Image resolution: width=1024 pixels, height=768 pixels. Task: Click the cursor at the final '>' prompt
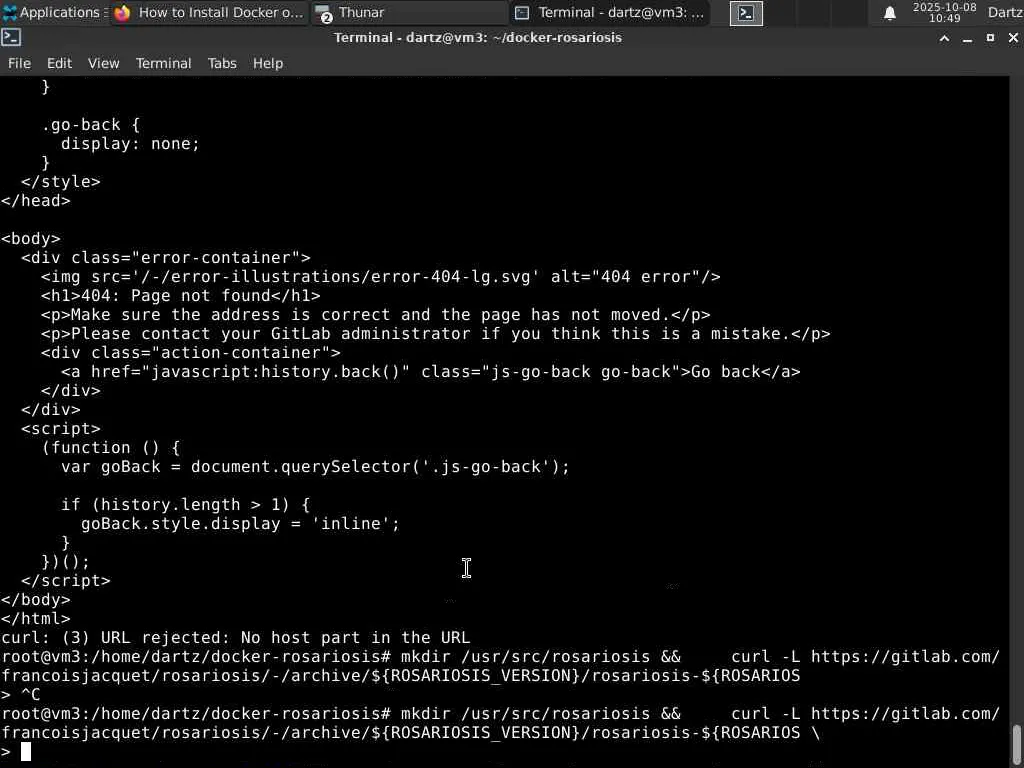tap(25, 752)
